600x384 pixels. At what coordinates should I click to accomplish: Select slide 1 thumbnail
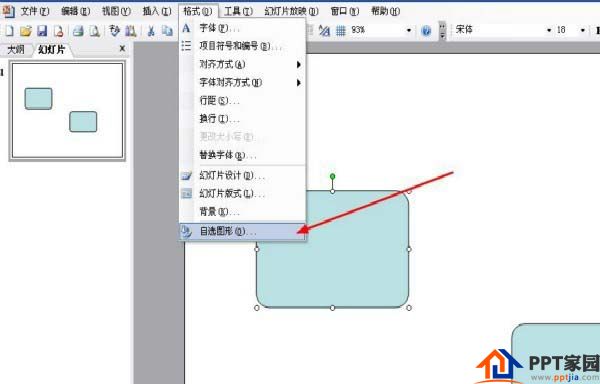(67, 111)
